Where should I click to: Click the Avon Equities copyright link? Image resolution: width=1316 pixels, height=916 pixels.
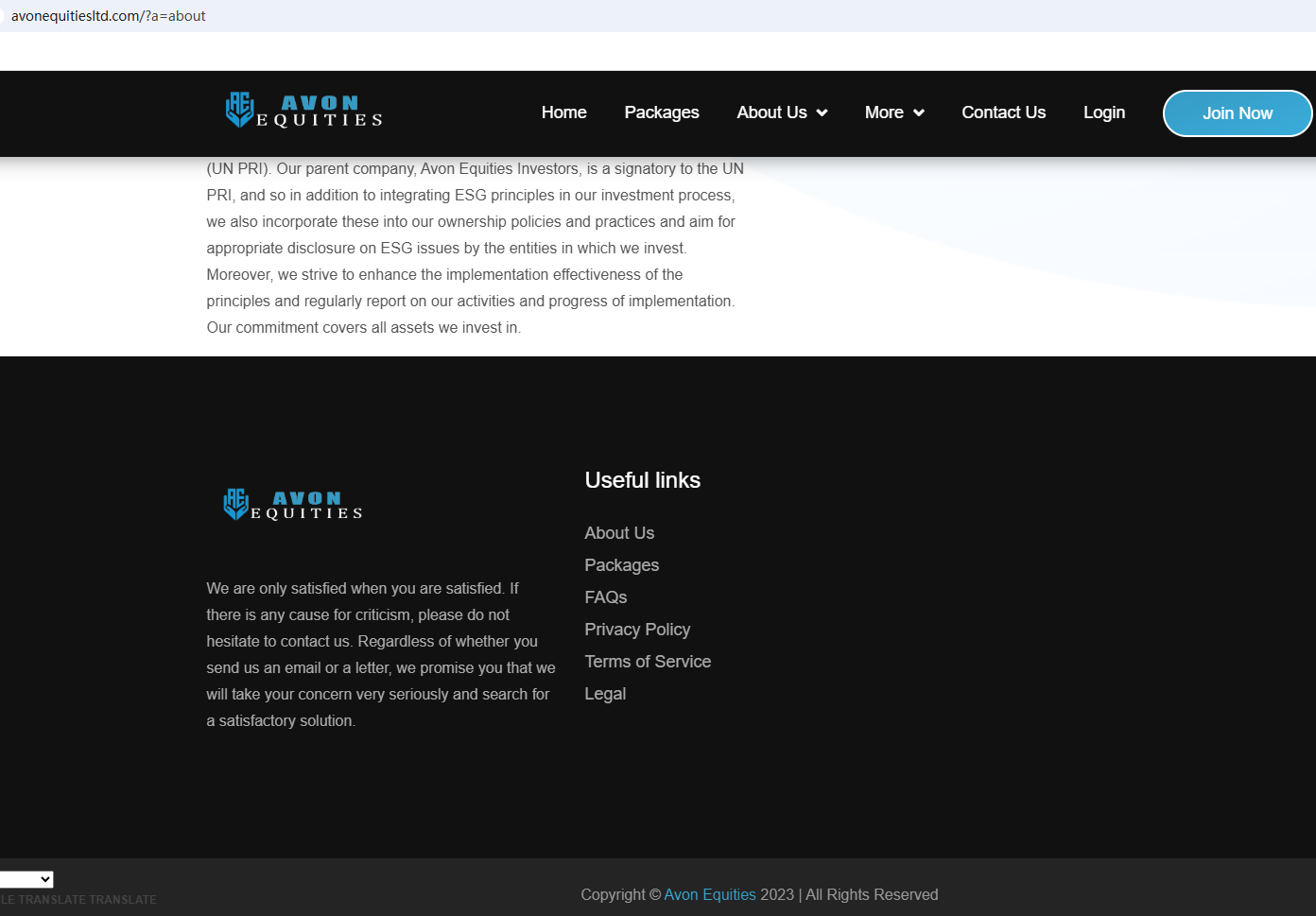click(710, 894)
